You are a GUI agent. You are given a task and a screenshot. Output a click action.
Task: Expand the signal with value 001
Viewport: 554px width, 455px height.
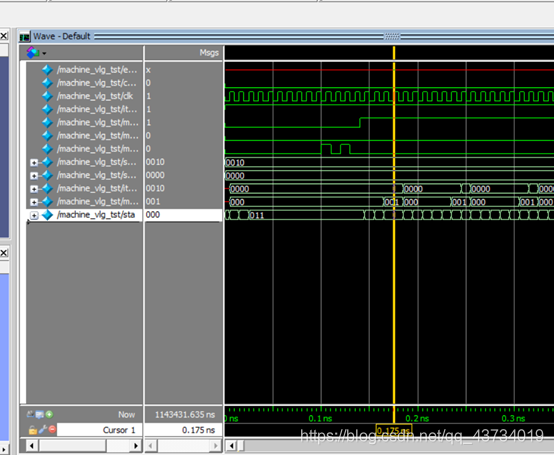pyautogui.click(x=34, y=202)
